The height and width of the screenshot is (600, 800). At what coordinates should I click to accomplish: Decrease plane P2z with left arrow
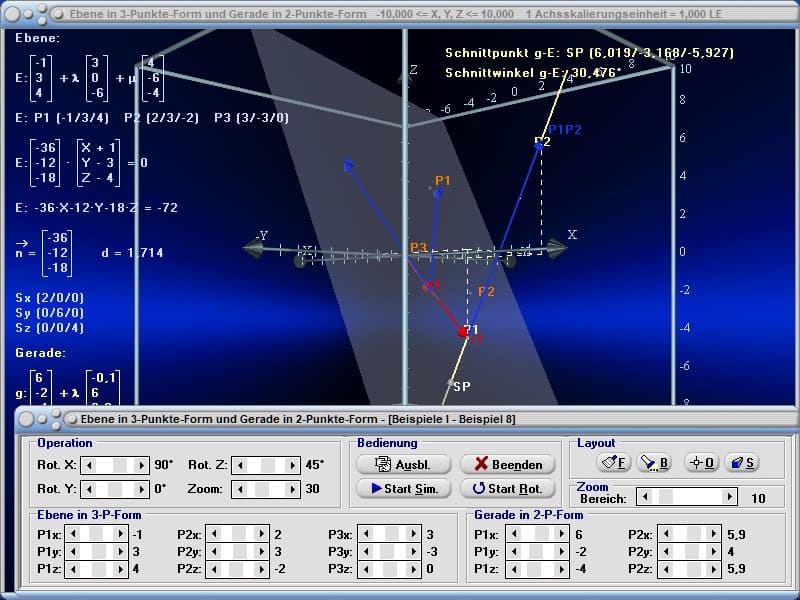pos(214,569)
